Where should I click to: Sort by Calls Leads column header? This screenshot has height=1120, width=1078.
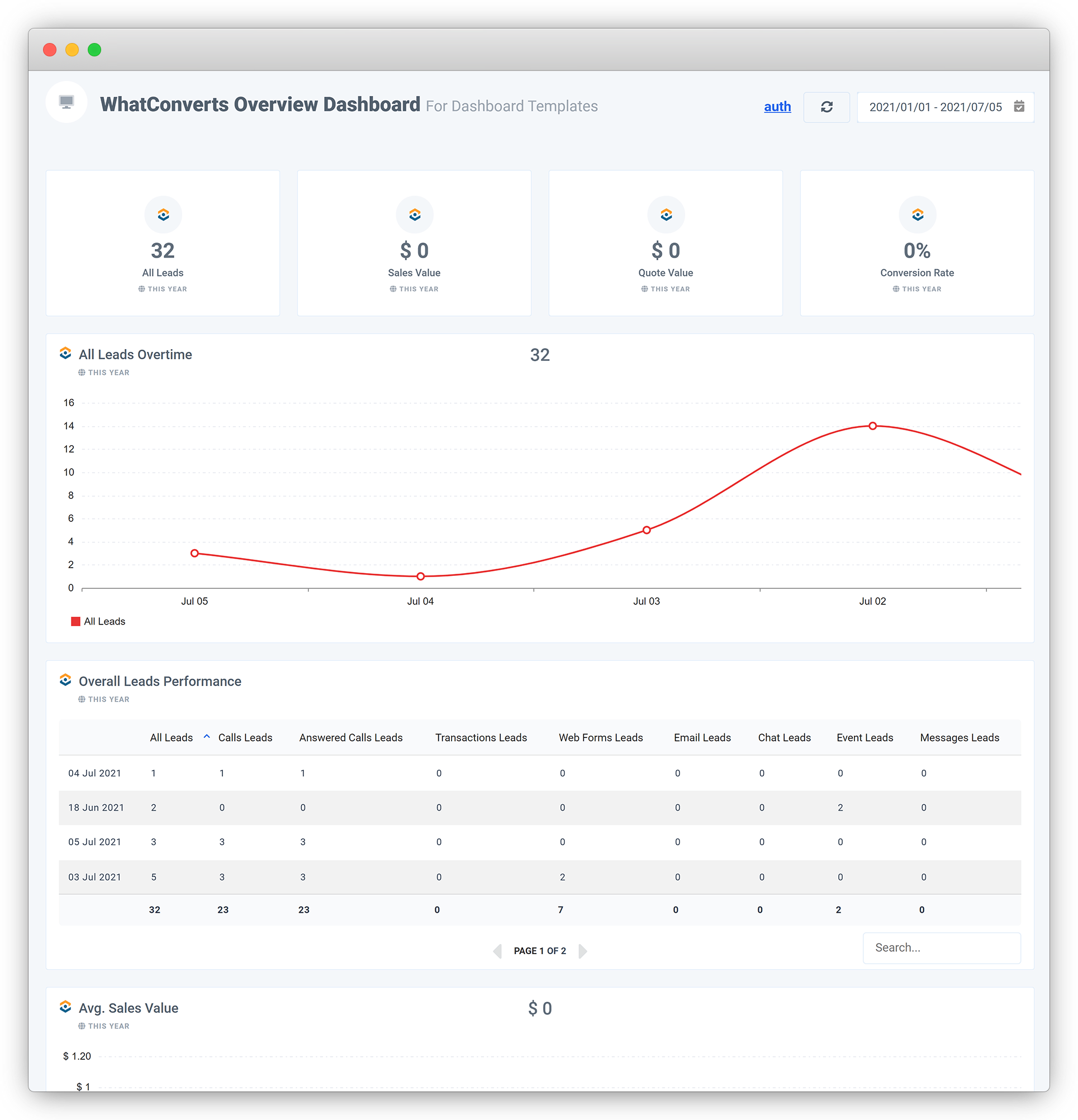[245, 738]
